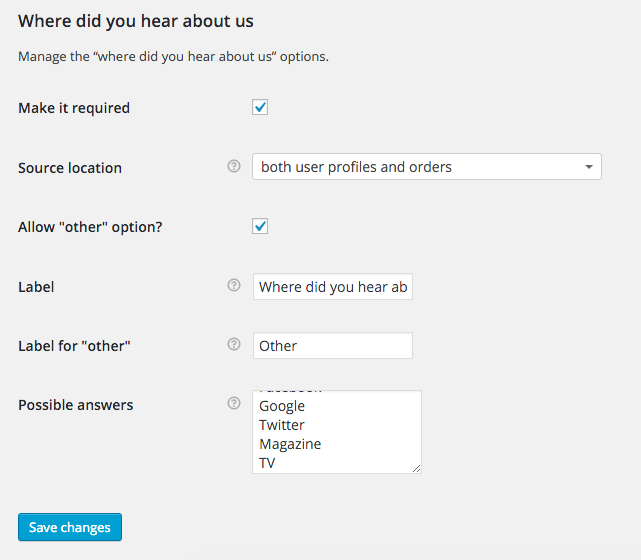641x560 pixels.
Task: Toggle the Allow "other" option checkbox
Action: click(x=260, y=226)
